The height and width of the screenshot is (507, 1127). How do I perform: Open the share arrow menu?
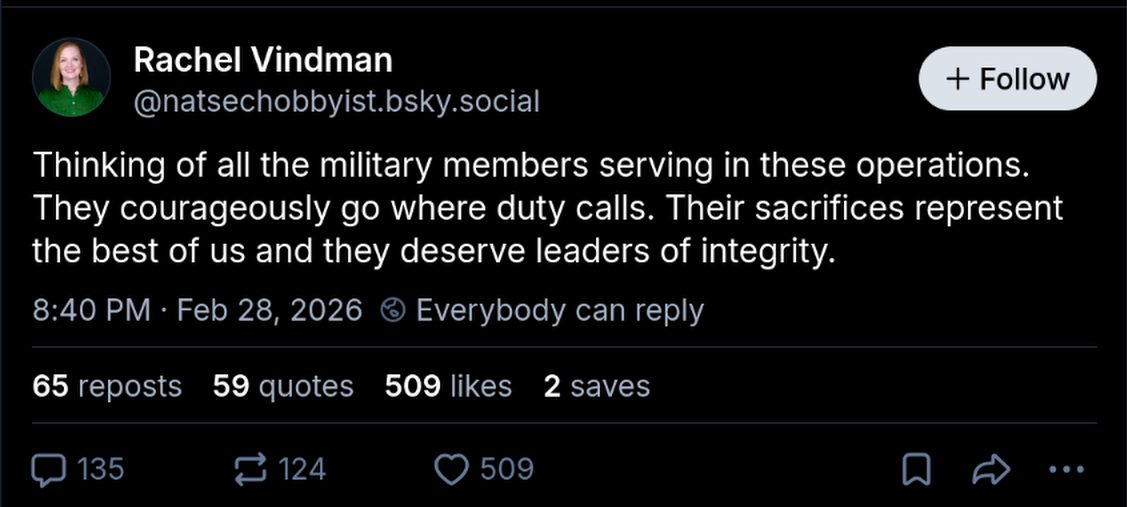click(990, 470)
